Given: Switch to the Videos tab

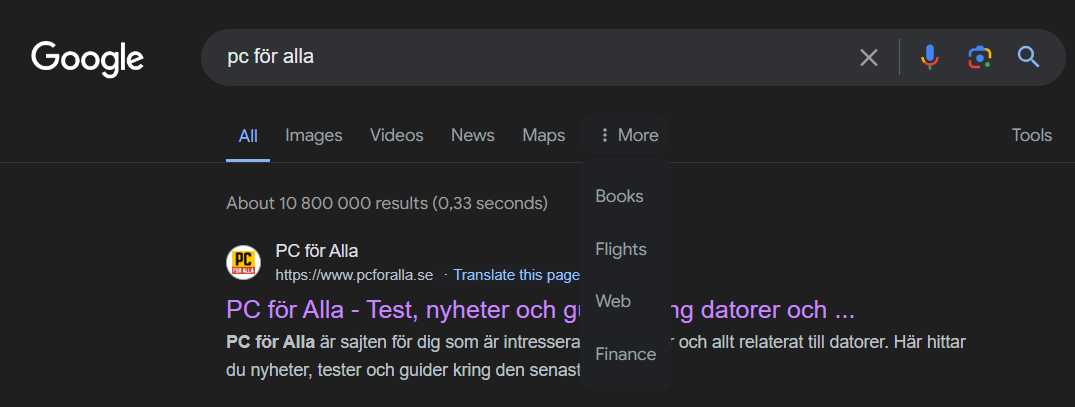Looking at the screenshot, I should pos(396,135).
